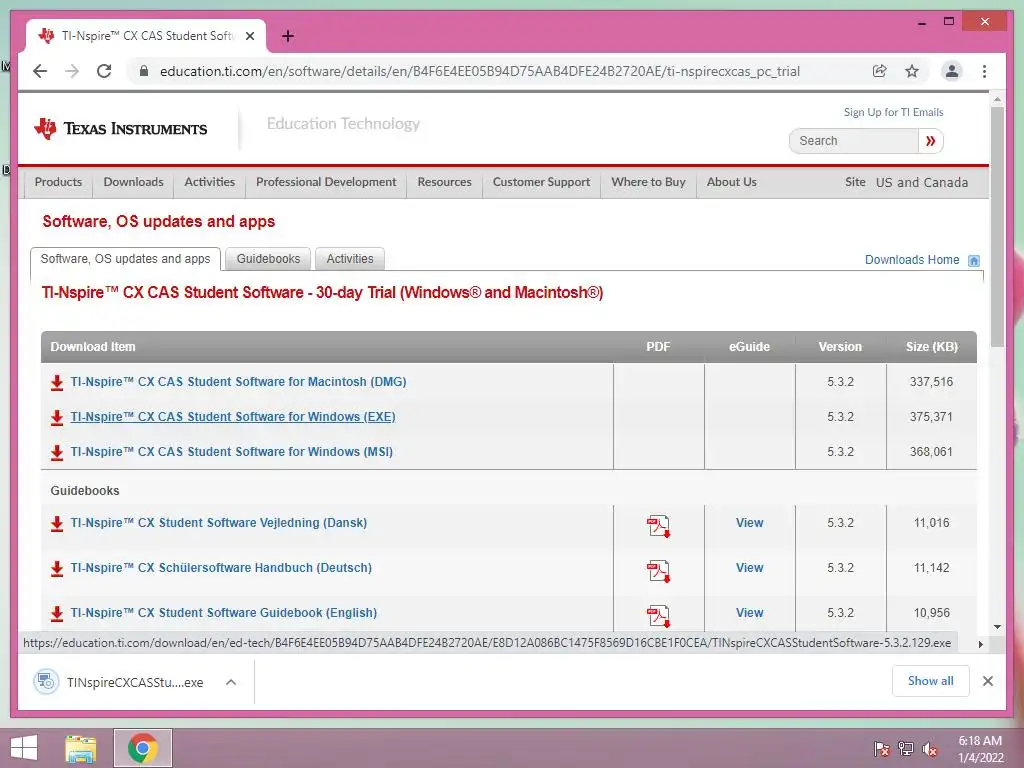Click the page vertical scrollbar thumb

point(997,226)
